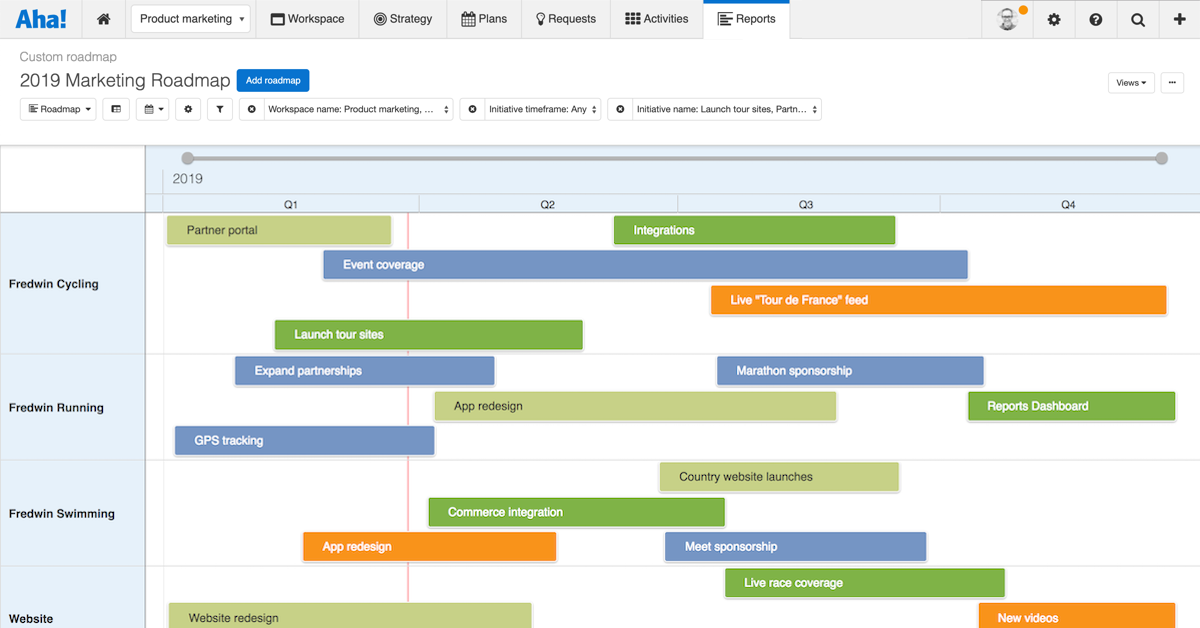Open the Requests menu
This screenshot has height=628, width=1200.
pyautogui.click(x=565, y=19)
